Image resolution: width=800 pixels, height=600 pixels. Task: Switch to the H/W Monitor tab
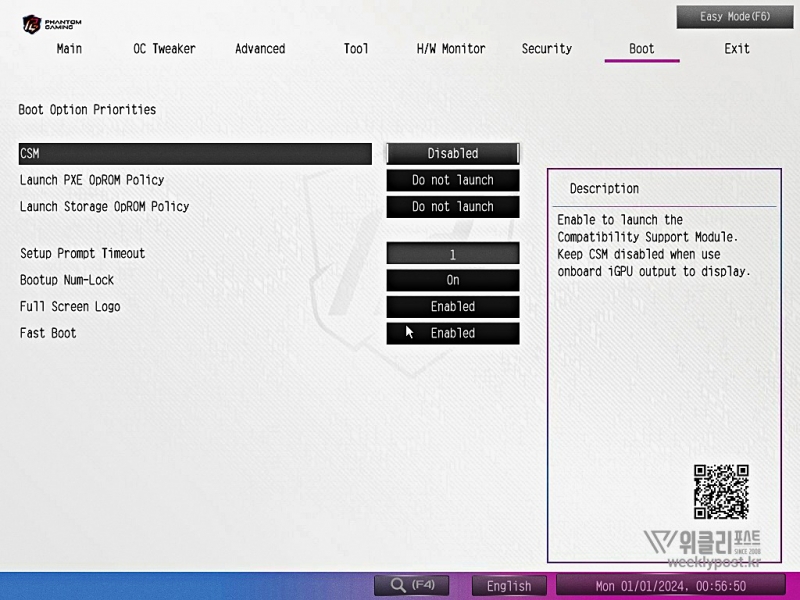pyautogui.click(x=451, y=48)
